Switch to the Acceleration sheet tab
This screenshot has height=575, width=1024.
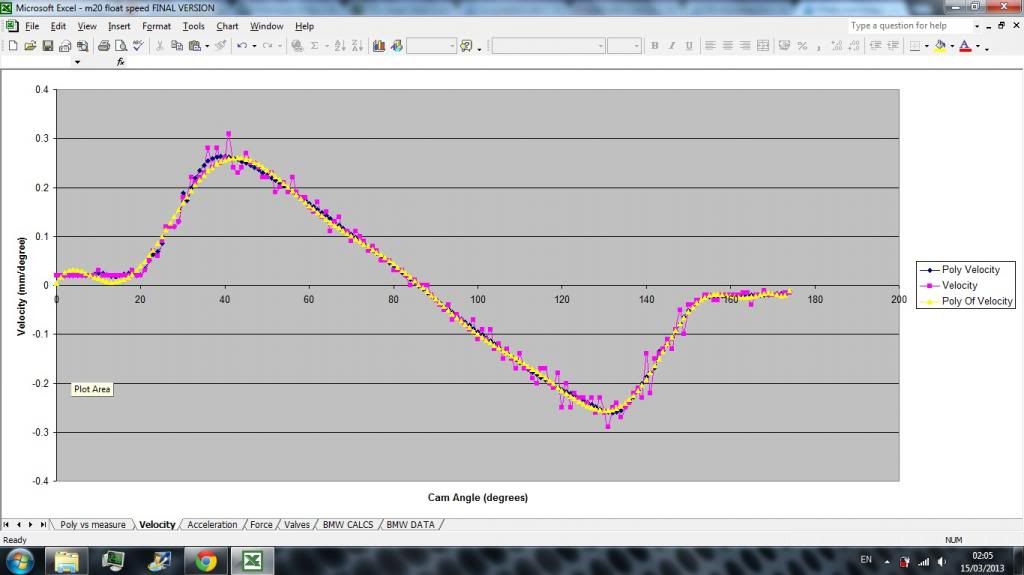click(x=212, y=524)
